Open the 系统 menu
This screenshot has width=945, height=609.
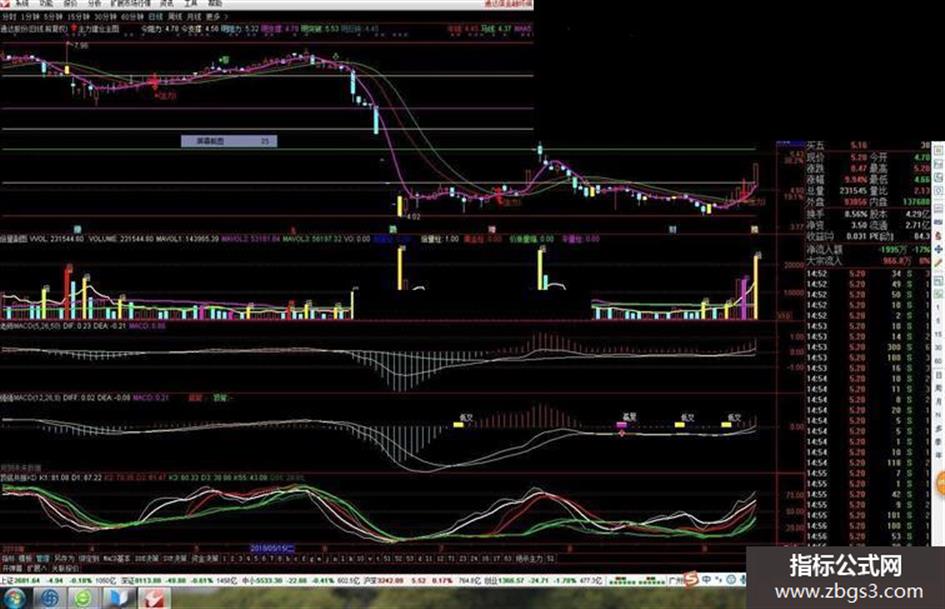pos(21,4)
